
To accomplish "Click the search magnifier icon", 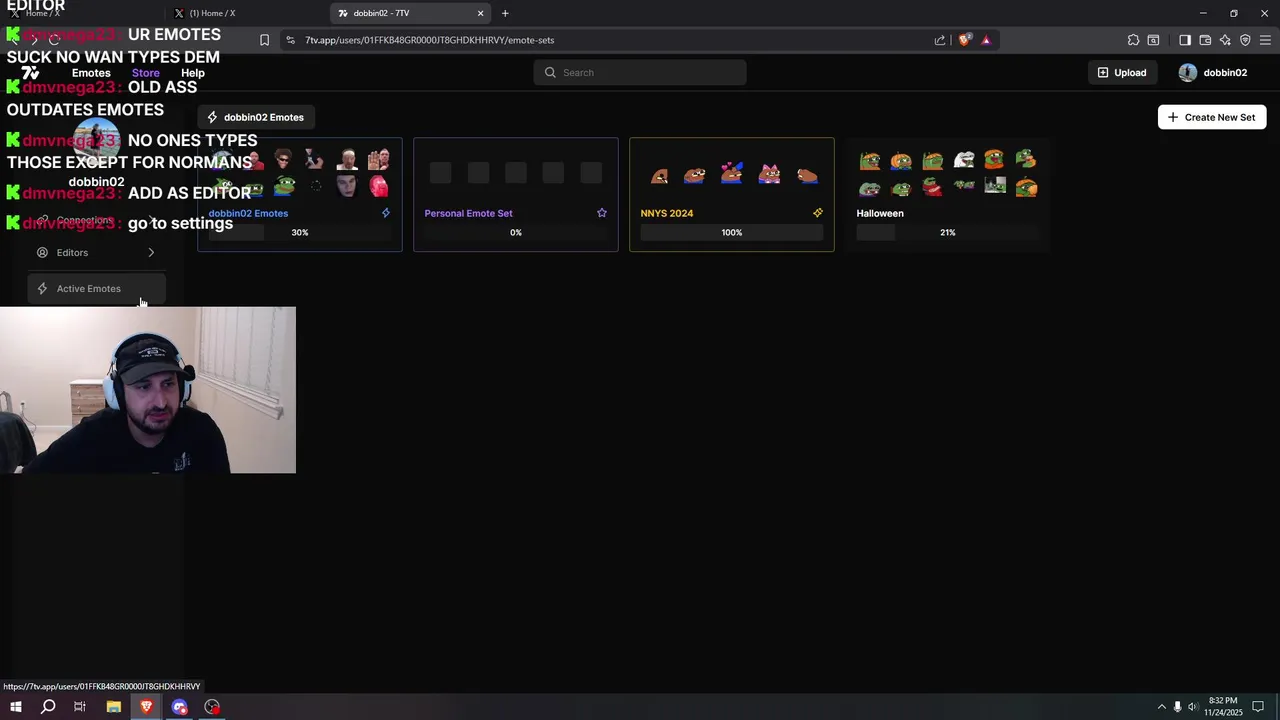I will click(x=550, y=72).
